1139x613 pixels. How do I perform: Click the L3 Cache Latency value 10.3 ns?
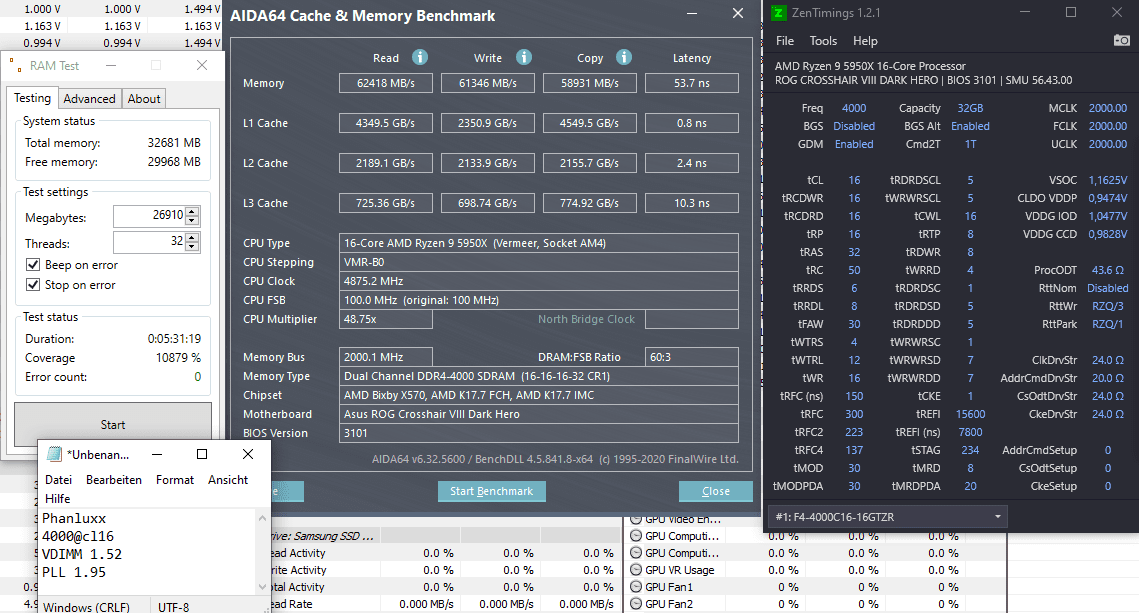pyautogui.click(x=692, y=203)
